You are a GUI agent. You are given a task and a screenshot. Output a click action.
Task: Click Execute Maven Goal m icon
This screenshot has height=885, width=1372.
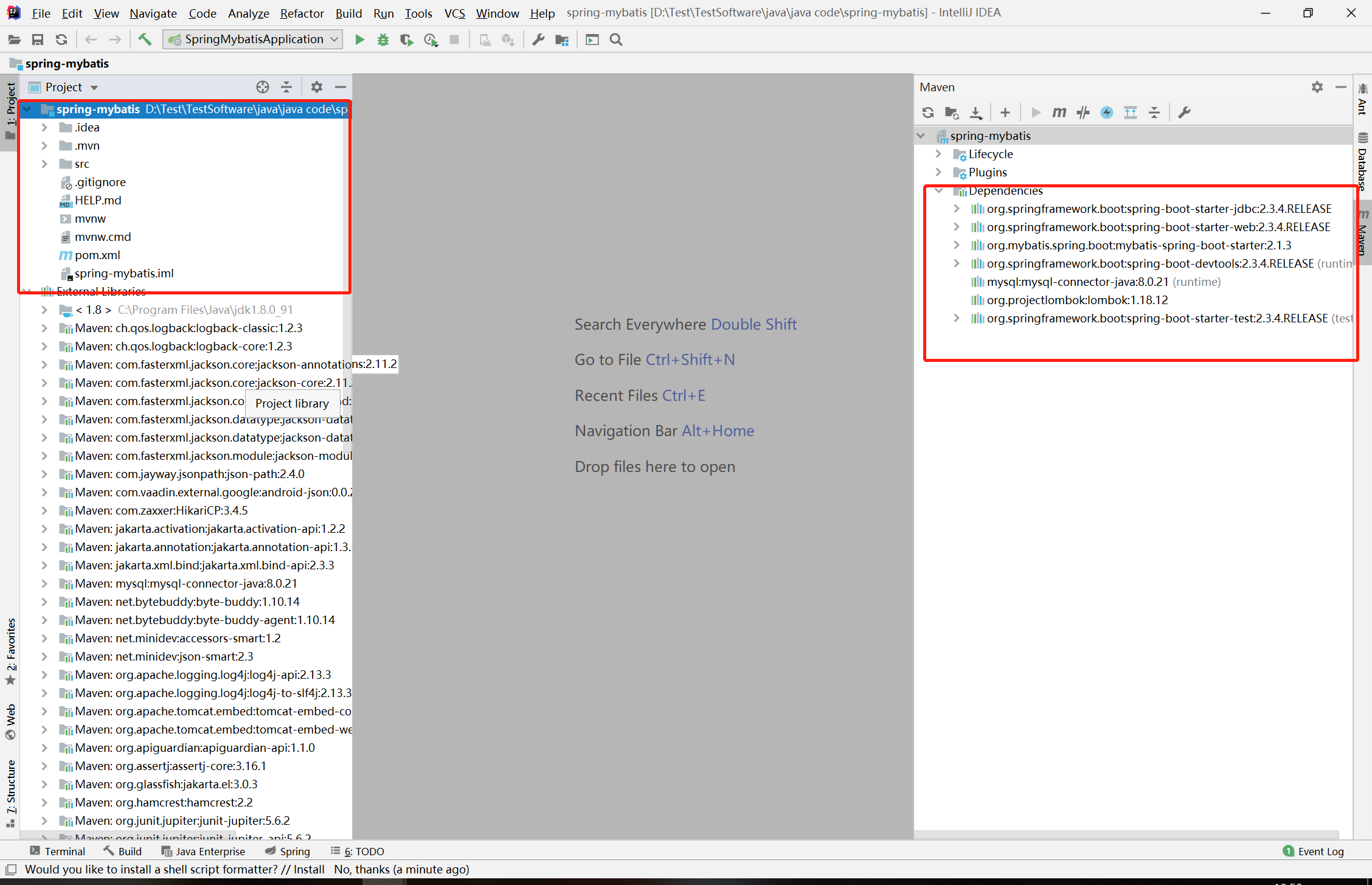coord(1059,113)
